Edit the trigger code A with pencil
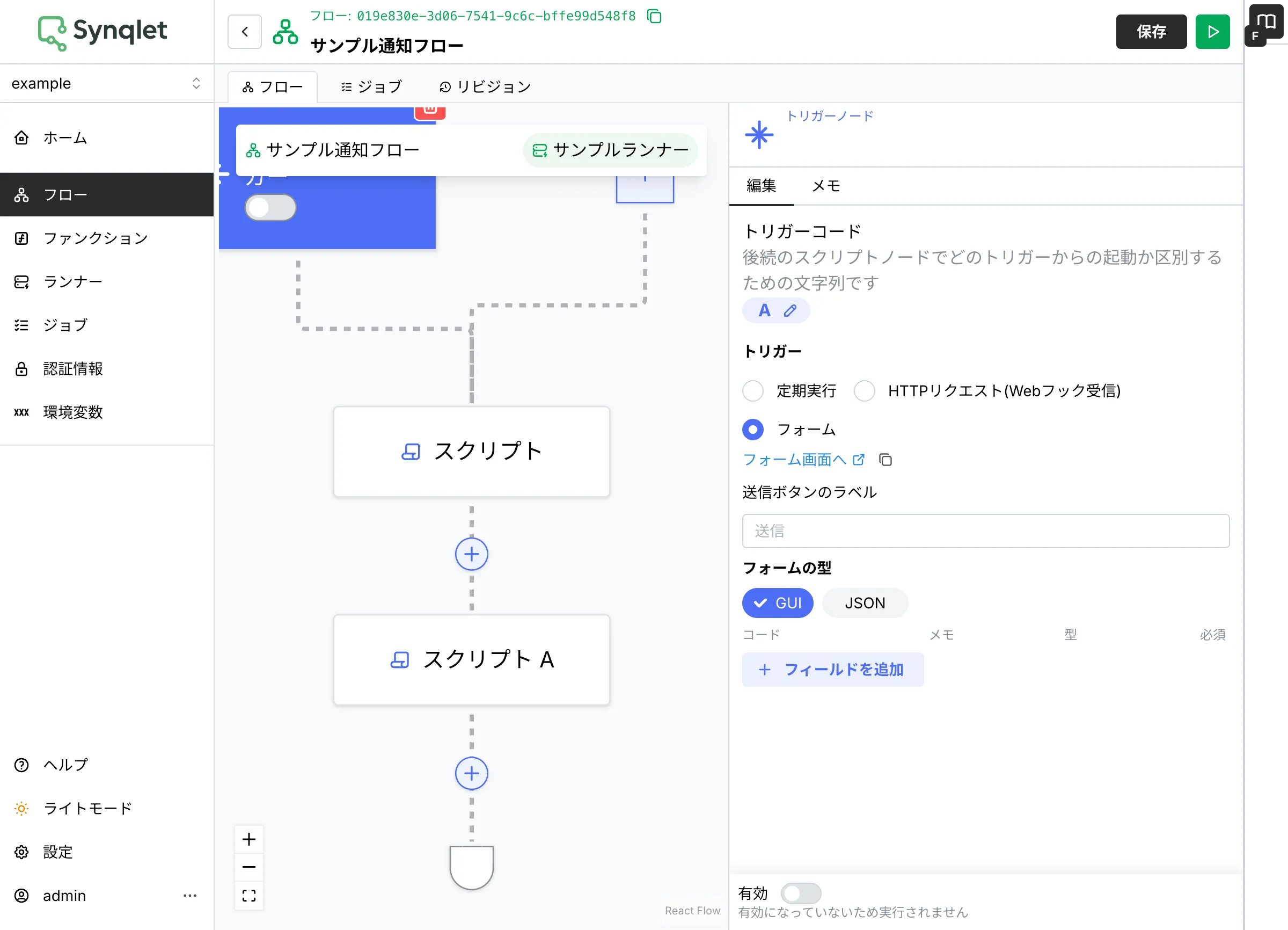The height and width of the screenshot is (930, 1288). click(790, 311)
